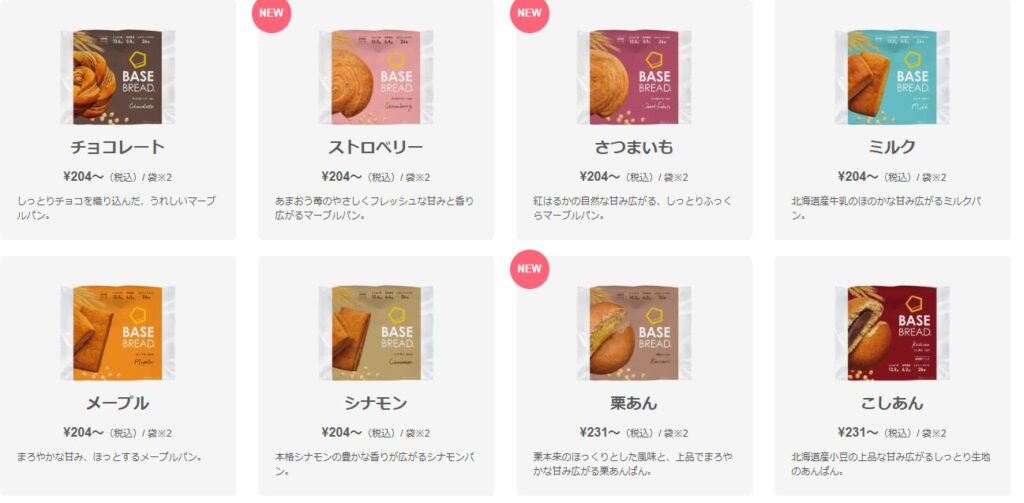Open the チョコレート product title

click(x=118, y=147)
